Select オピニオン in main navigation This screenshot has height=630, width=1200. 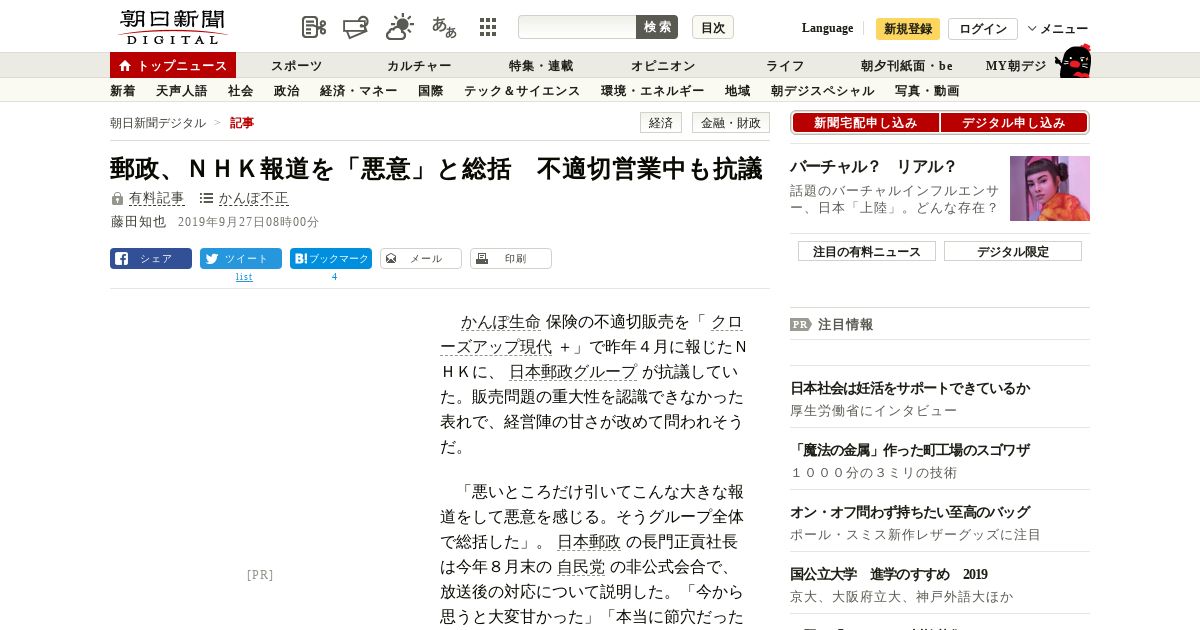tap(663, 66)
